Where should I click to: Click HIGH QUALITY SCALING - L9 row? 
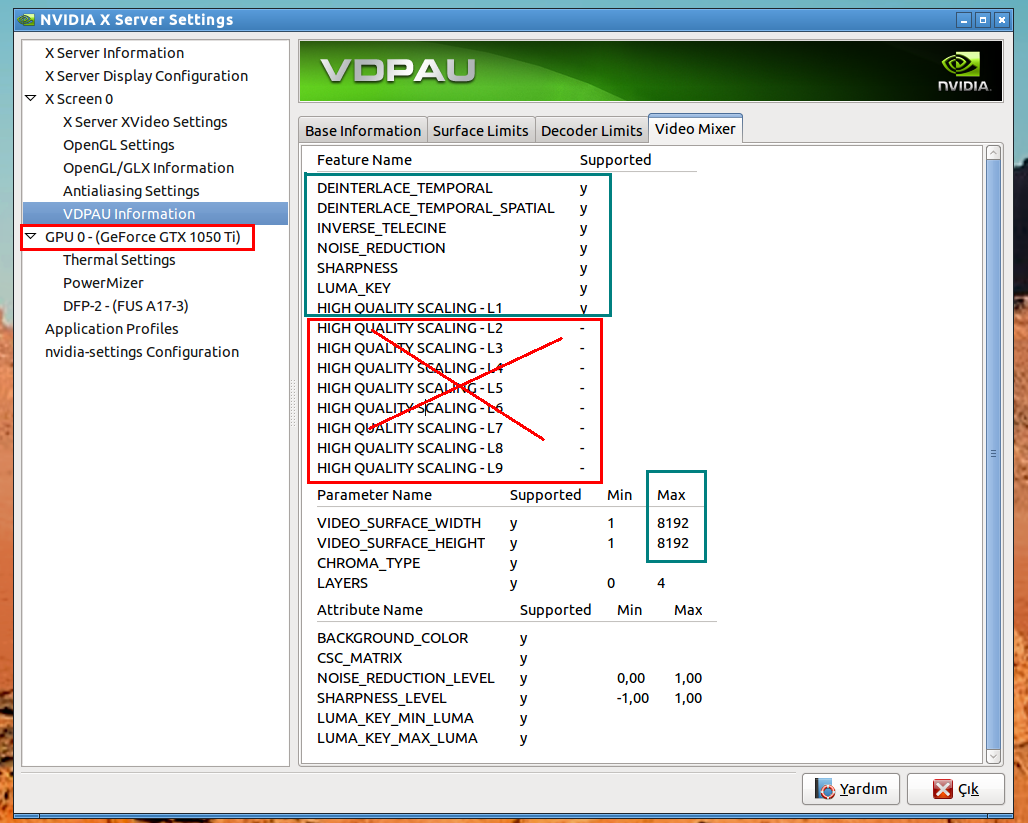[452, 468]
